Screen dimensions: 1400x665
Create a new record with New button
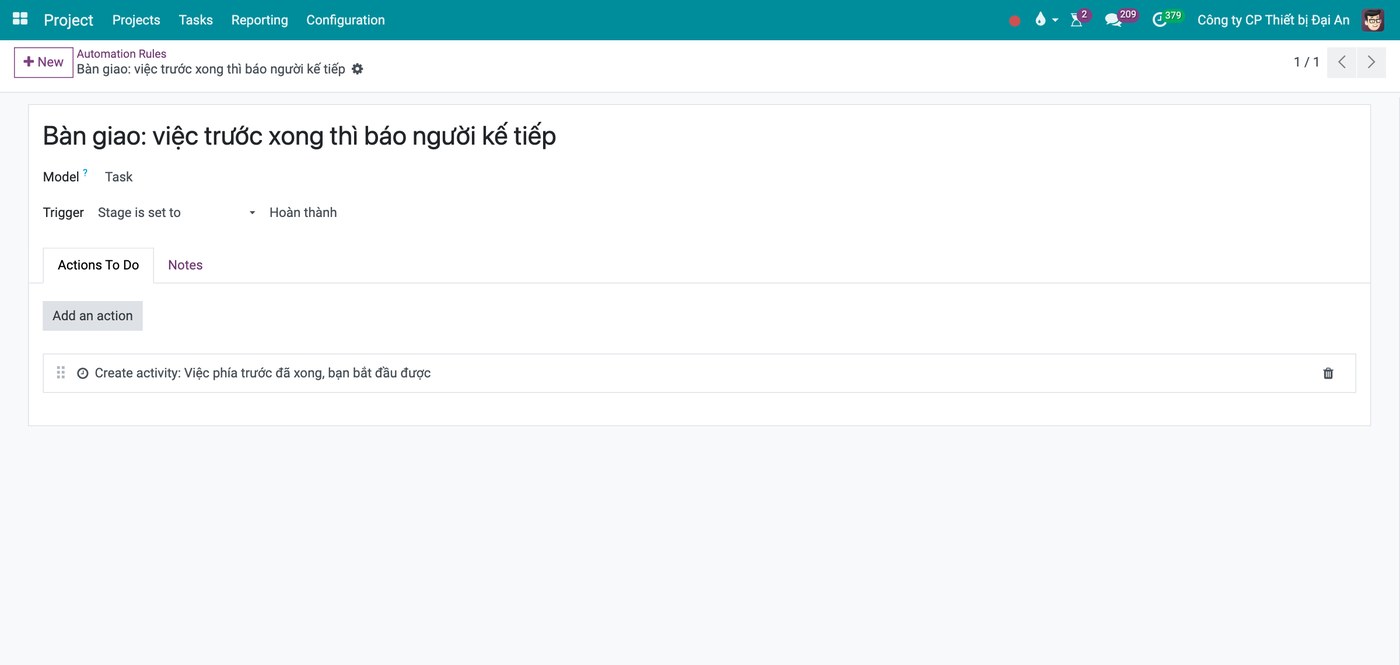[43, 62]
